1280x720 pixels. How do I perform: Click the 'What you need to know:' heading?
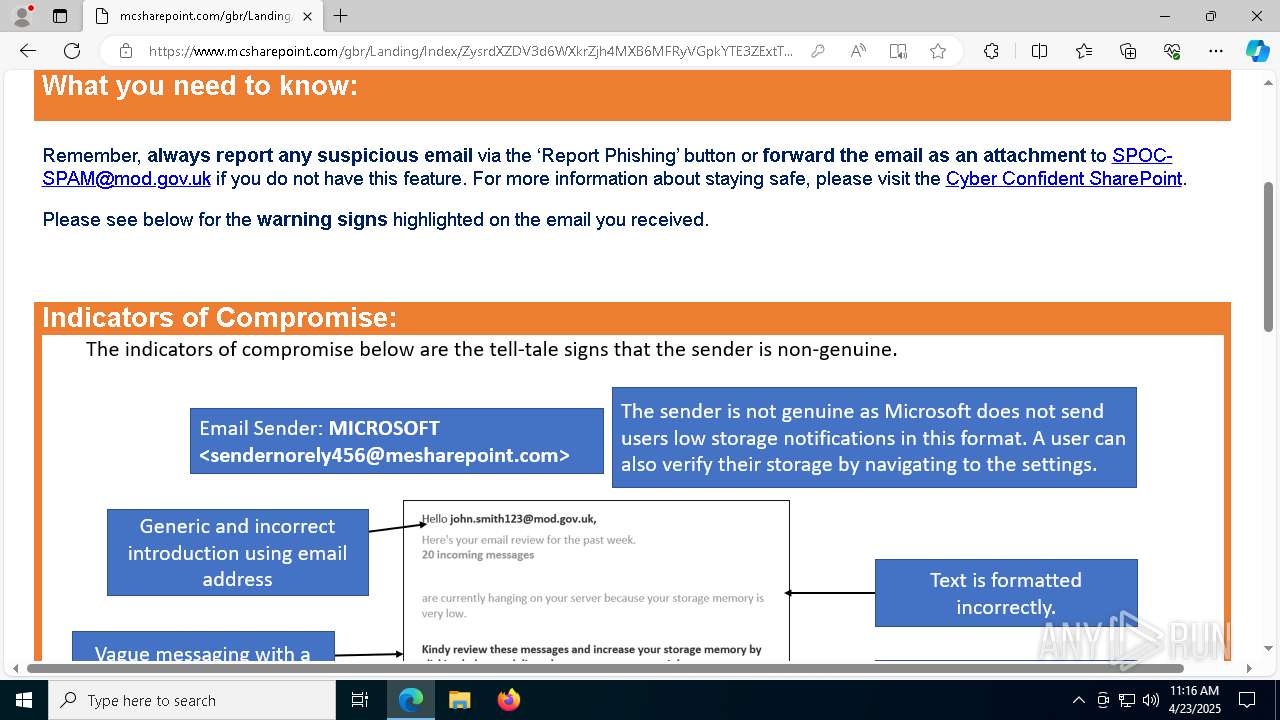pyautogui.click(x=200, y=86)
